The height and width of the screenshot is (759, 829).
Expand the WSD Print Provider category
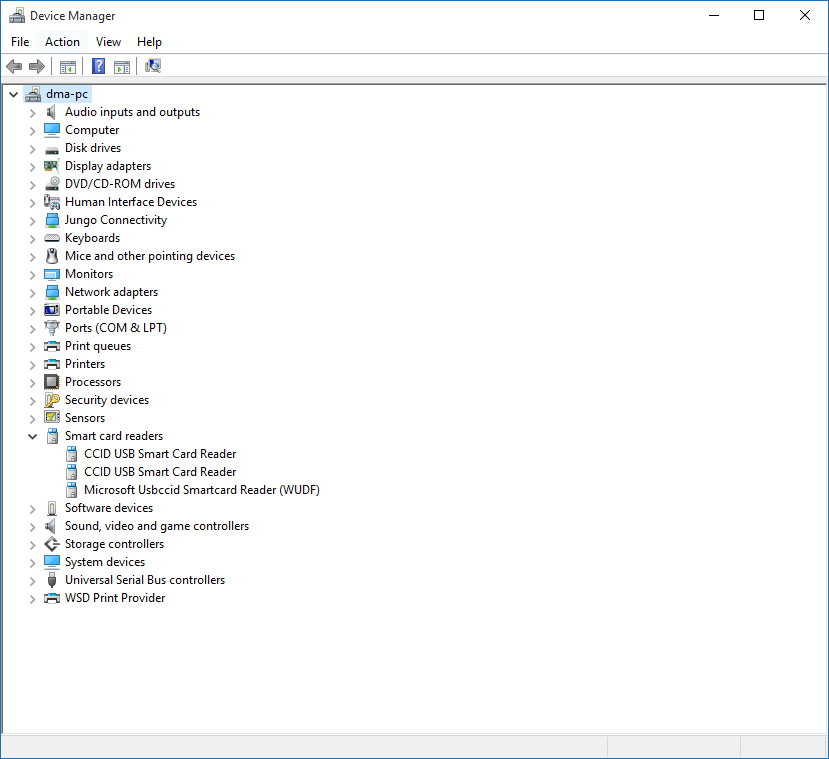click(x=33, y=598)
